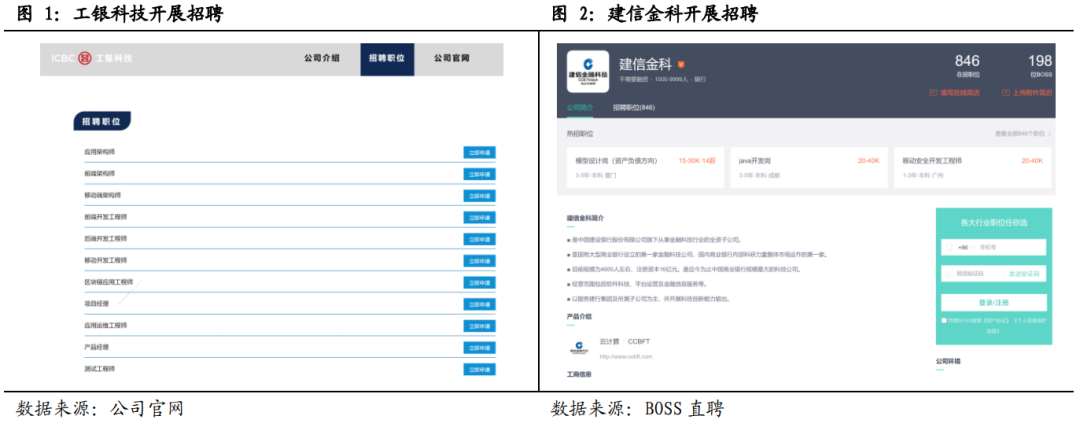Image resolution: width=1080 pixels, height=427 pixels.
Task: Switch to the 招聘职位(846) tab
Action: tap(633, 107)
